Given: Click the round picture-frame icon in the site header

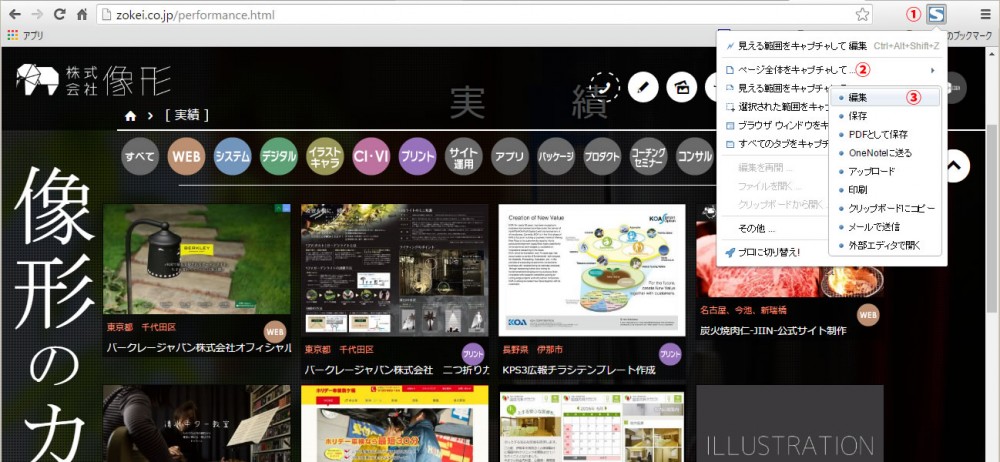Looking at the screenshot, I should pyautogui.click(x=681, y=87).
